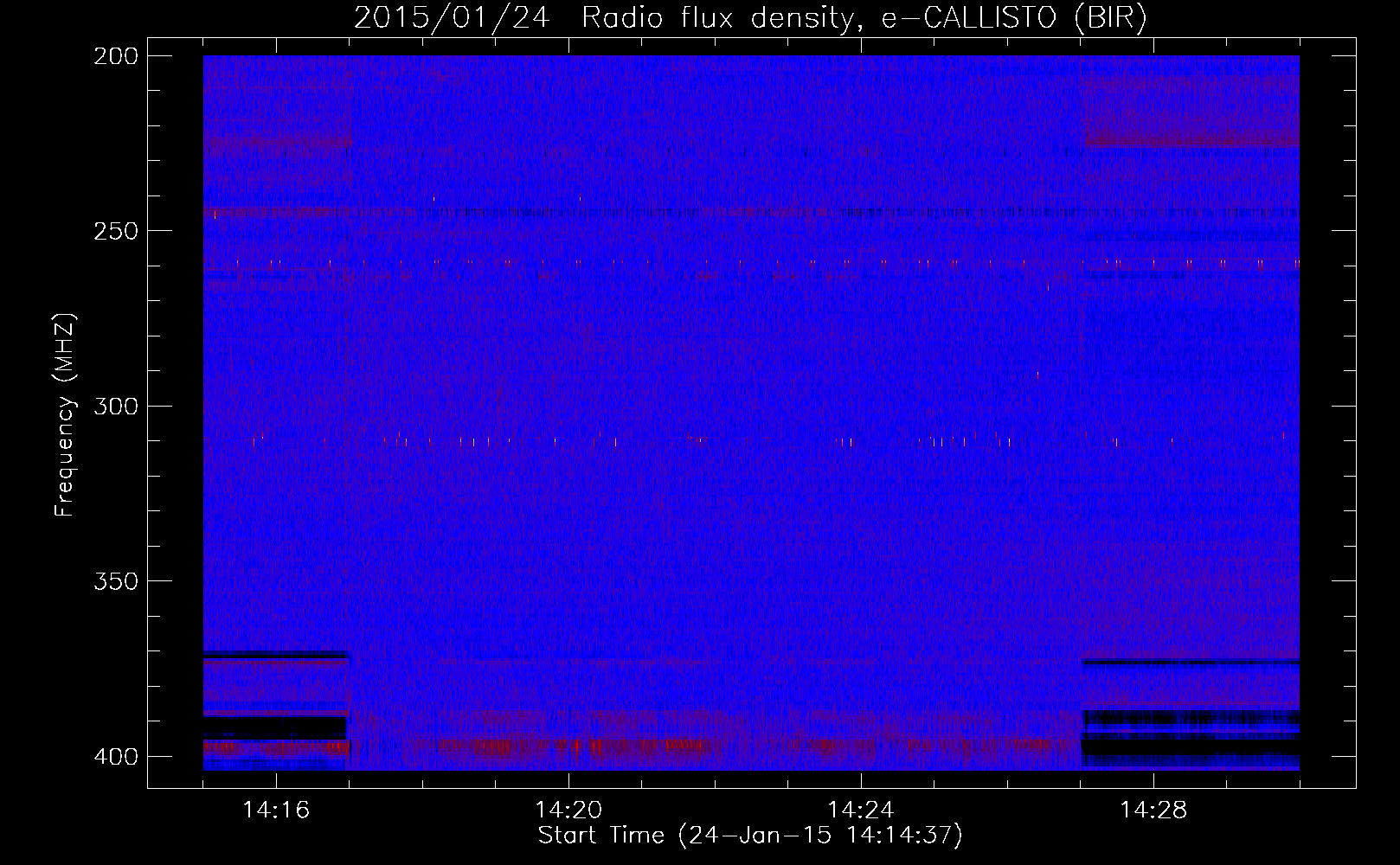Image resolution: width=1400 pixels, height=865 pixels.
Task: Click the plot title "2015/01/24 Radio flux density, e-CALLISTO (BIR)"
Action: 750,17
